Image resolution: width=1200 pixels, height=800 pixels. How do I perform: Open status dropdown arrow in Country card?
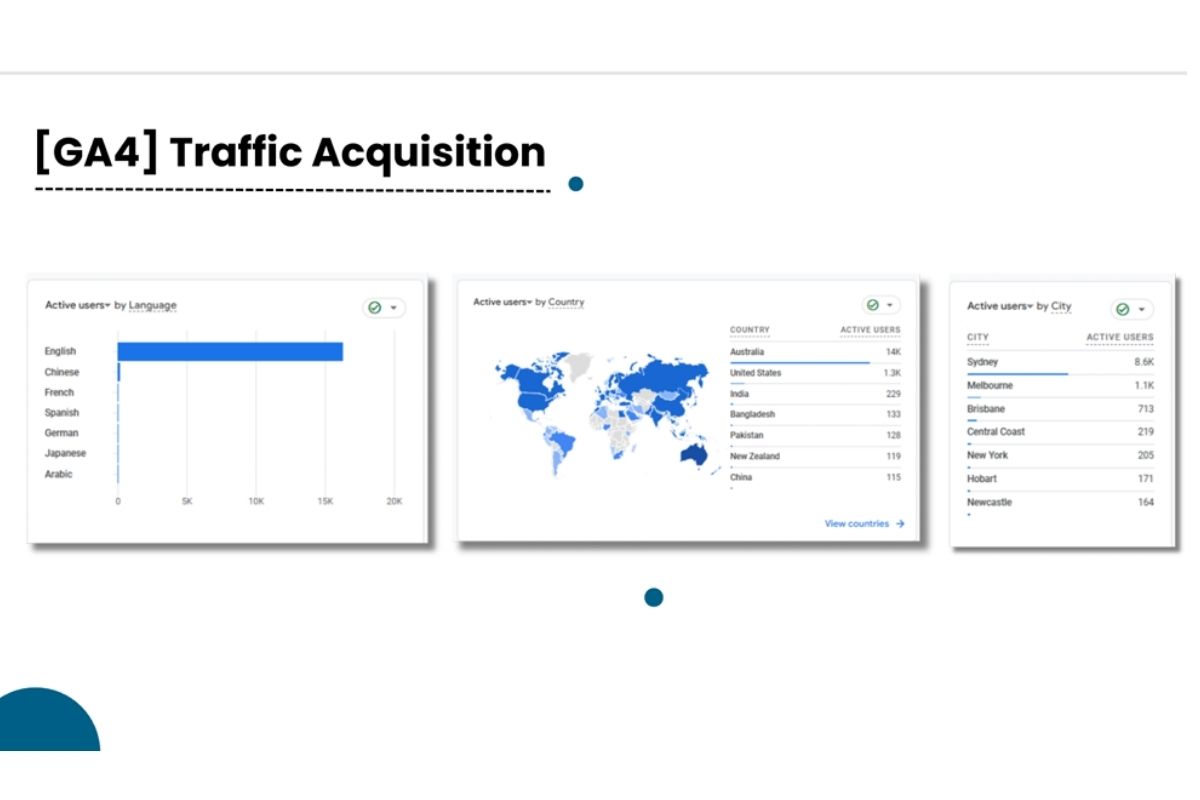[890, 305]
